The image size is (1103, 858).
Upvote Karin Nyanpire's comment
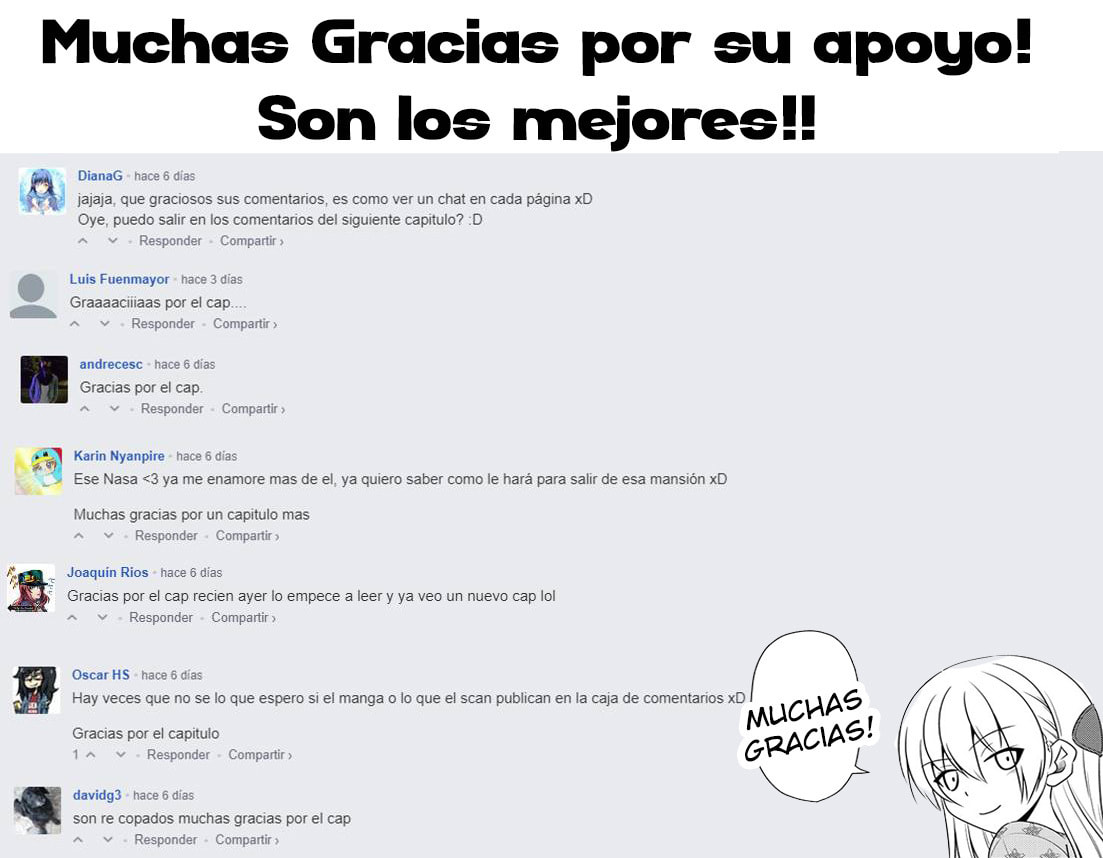pos(79,536)
